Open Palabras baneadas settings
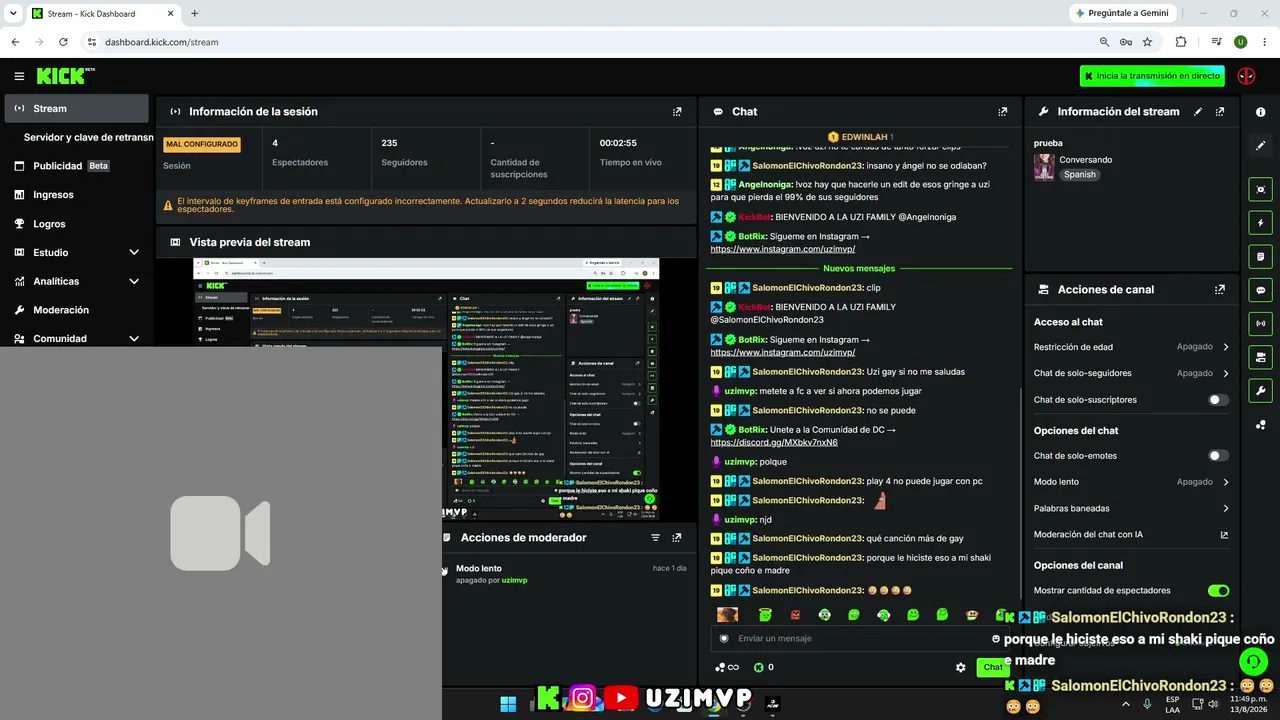The height and width of the screenshot is (720, 1280). (x=1131, y=509)
